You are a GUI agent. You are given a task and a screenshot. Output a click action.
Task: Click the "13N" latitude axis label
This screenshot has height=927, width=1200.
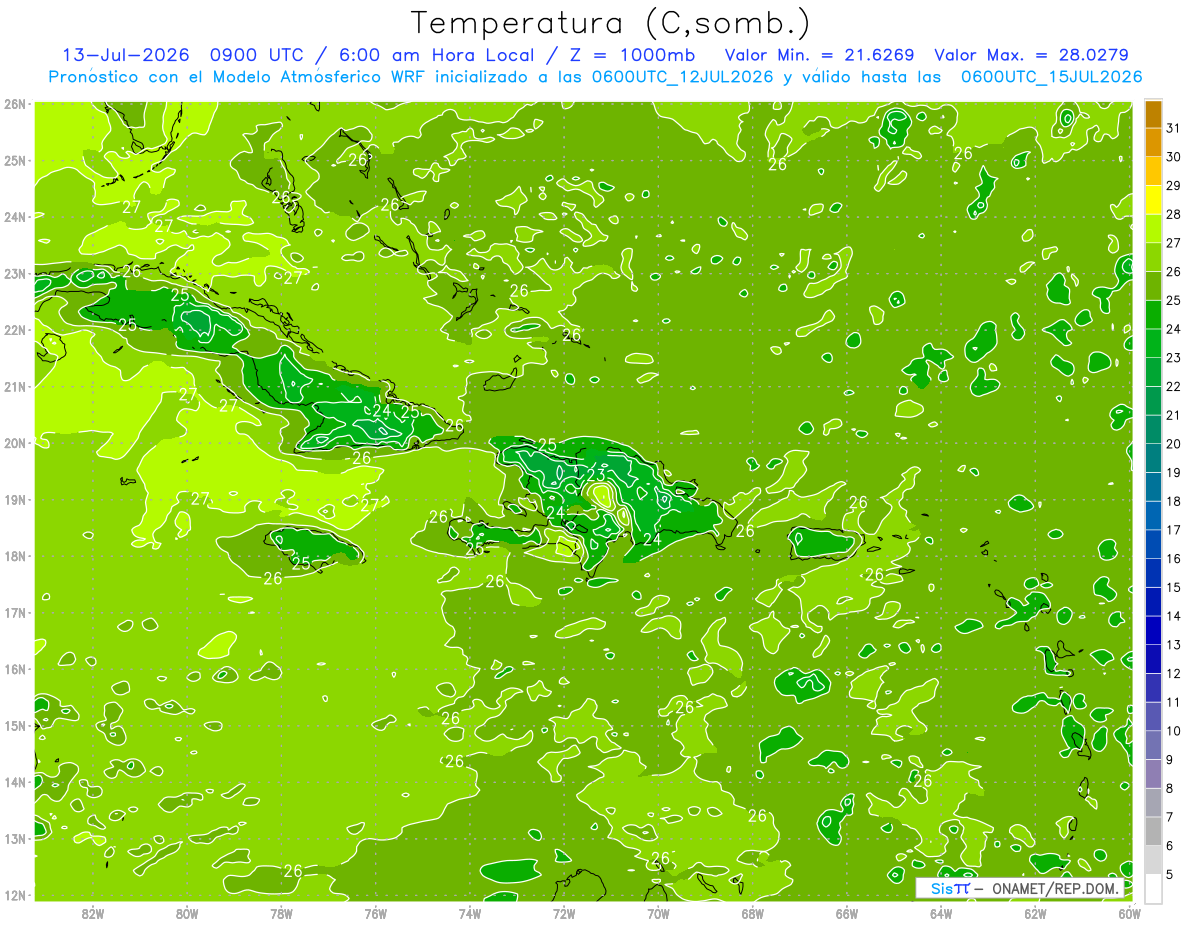pos(15,838)
